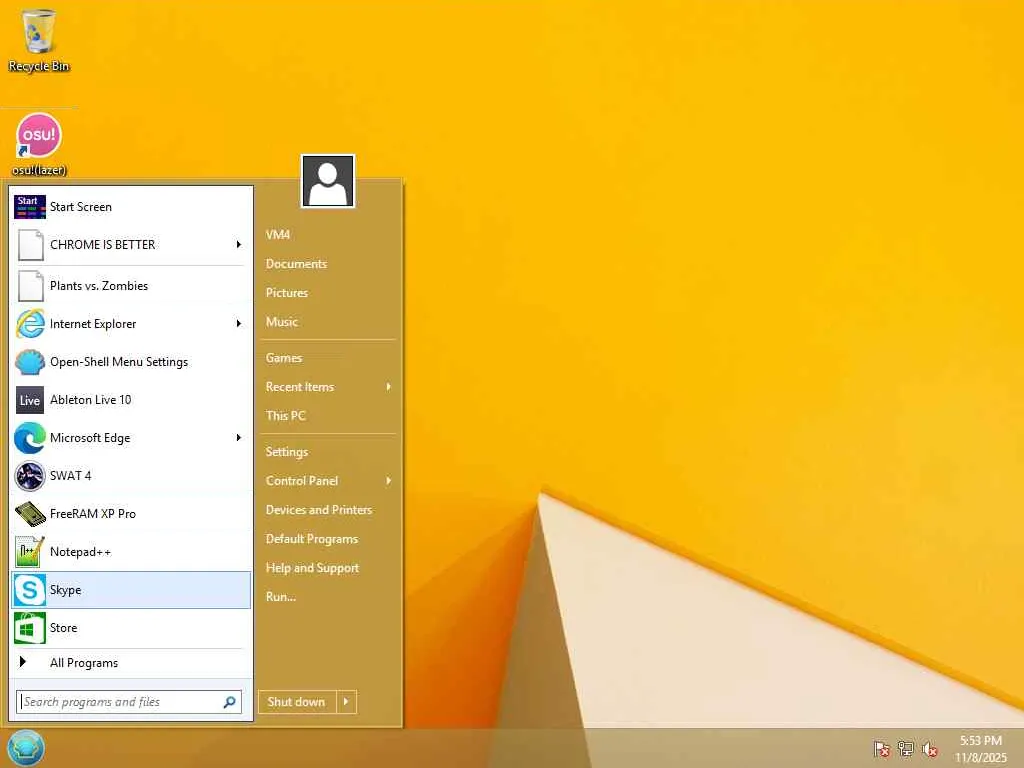Click the Microsoft Edge logo icon
The image size is (1024, 768).
point(30,438)
